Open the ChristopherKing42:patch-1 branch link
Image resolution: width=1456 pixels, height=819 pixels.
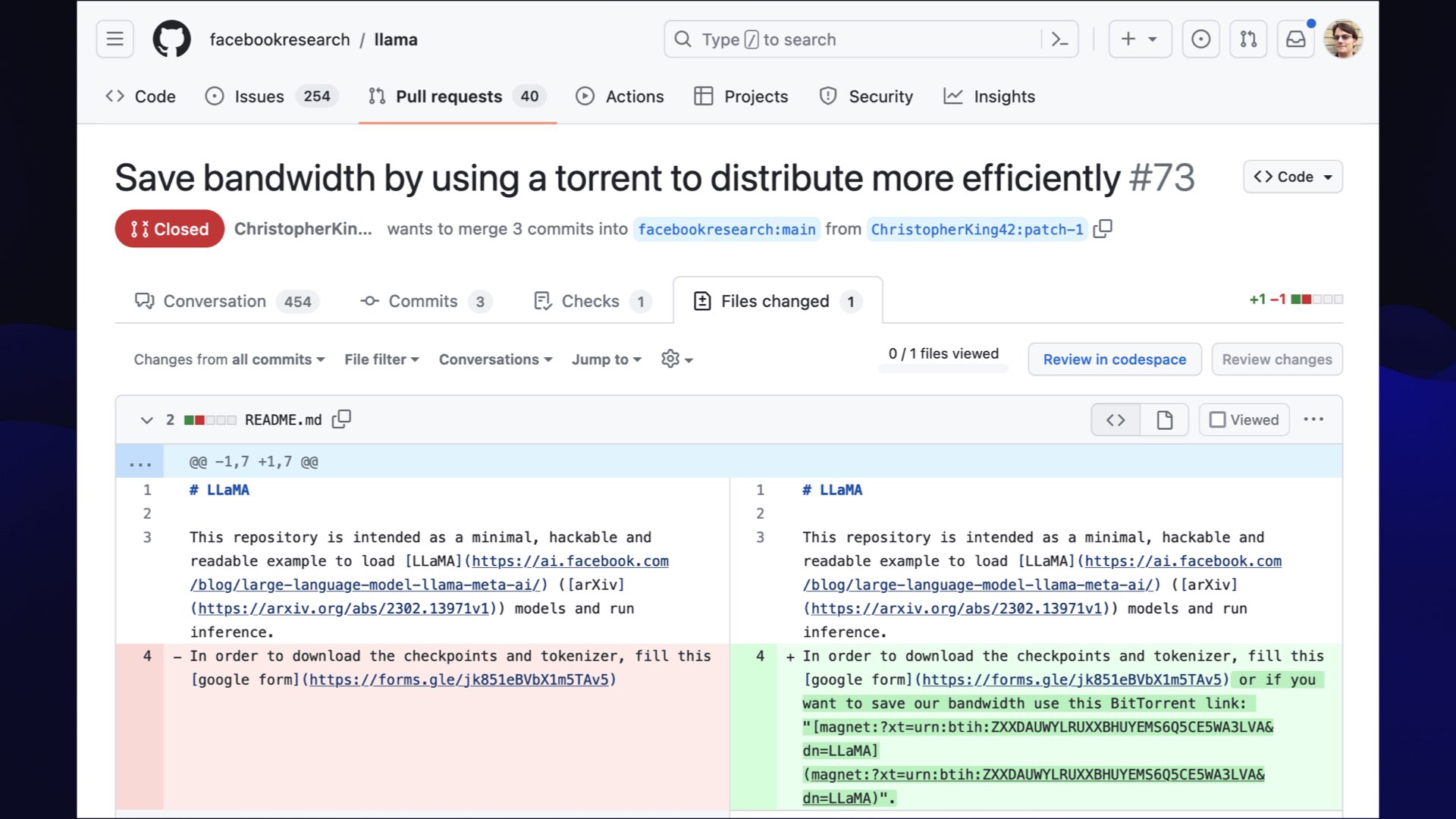pyautogui.click(x=977, y=229)
